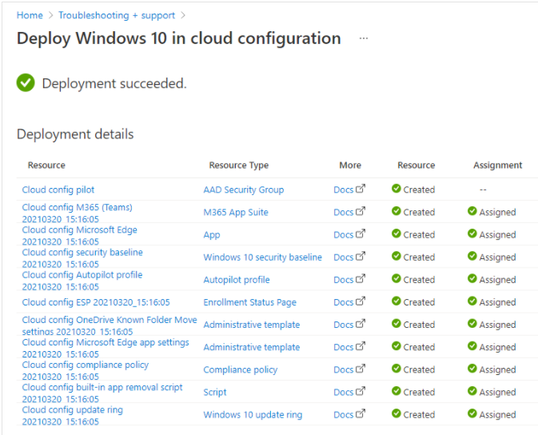The image size is (538, 435).
Task: Open Cloud config security baseline resource
Action: (x=82, y=258)
